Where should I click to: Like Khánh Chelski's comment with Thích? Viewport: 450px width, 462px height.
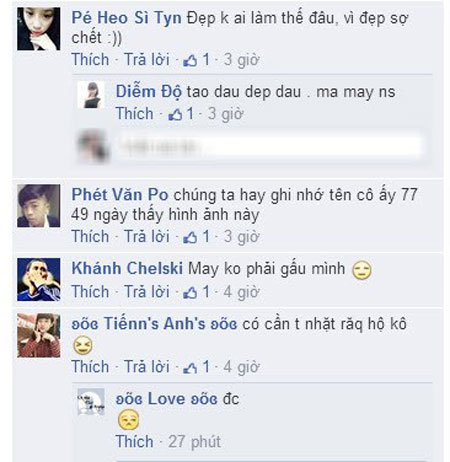pos(90,292)
